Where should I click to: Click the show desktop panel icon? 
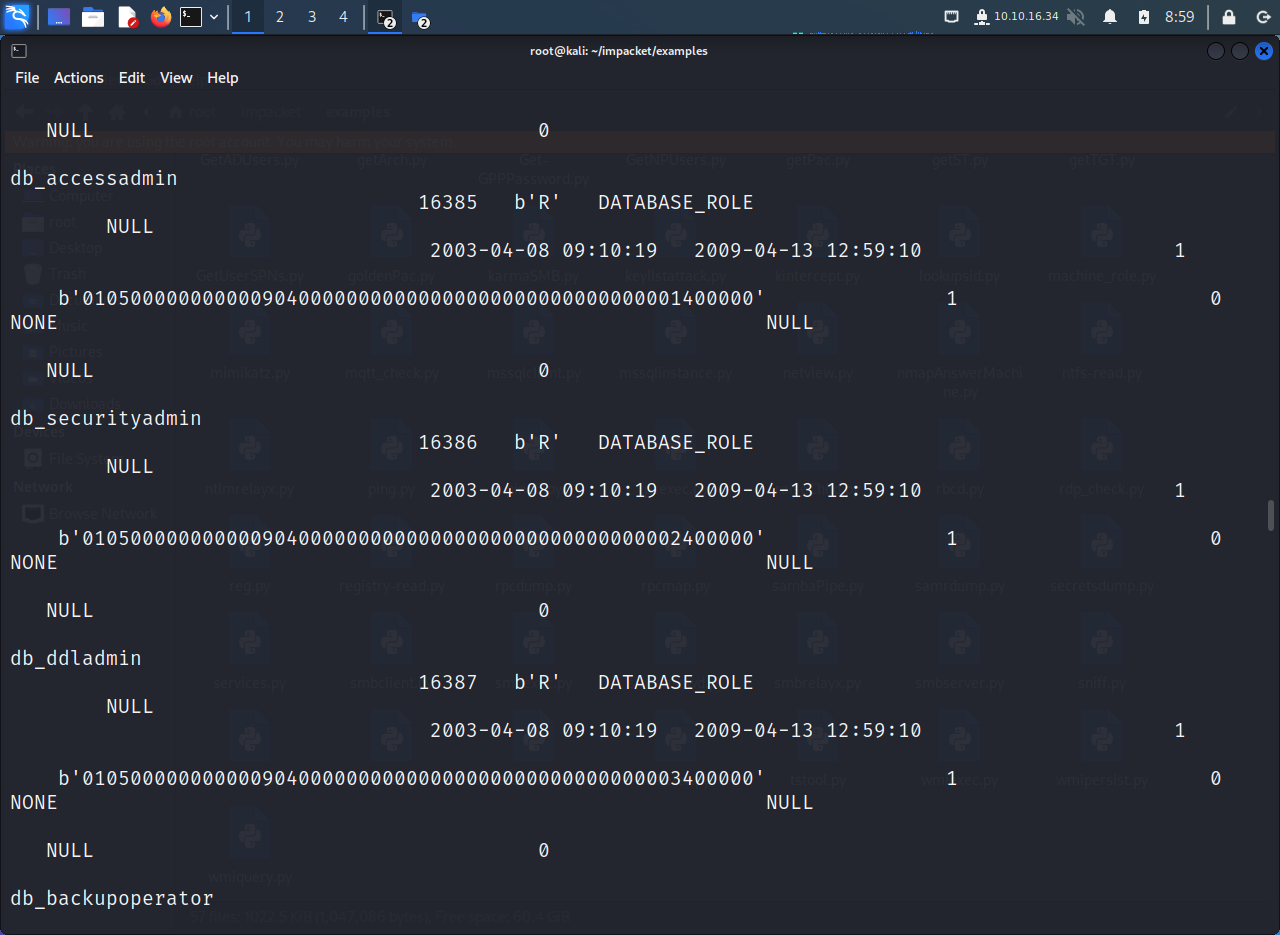click(x=59, y=17)
